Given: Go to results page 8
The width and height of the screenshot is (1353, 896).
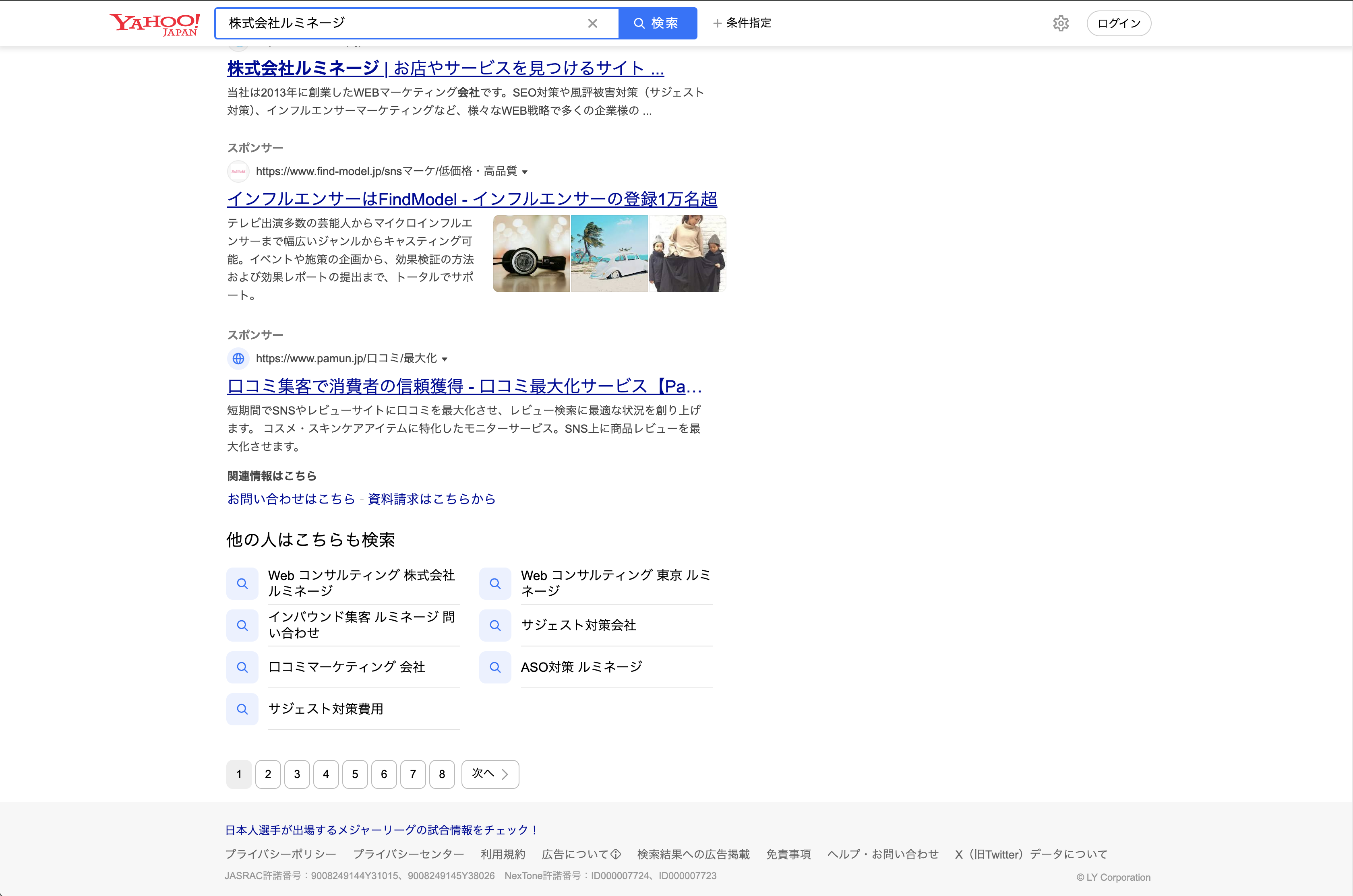Looking at the screenshot, I should (x=442, y=774).
